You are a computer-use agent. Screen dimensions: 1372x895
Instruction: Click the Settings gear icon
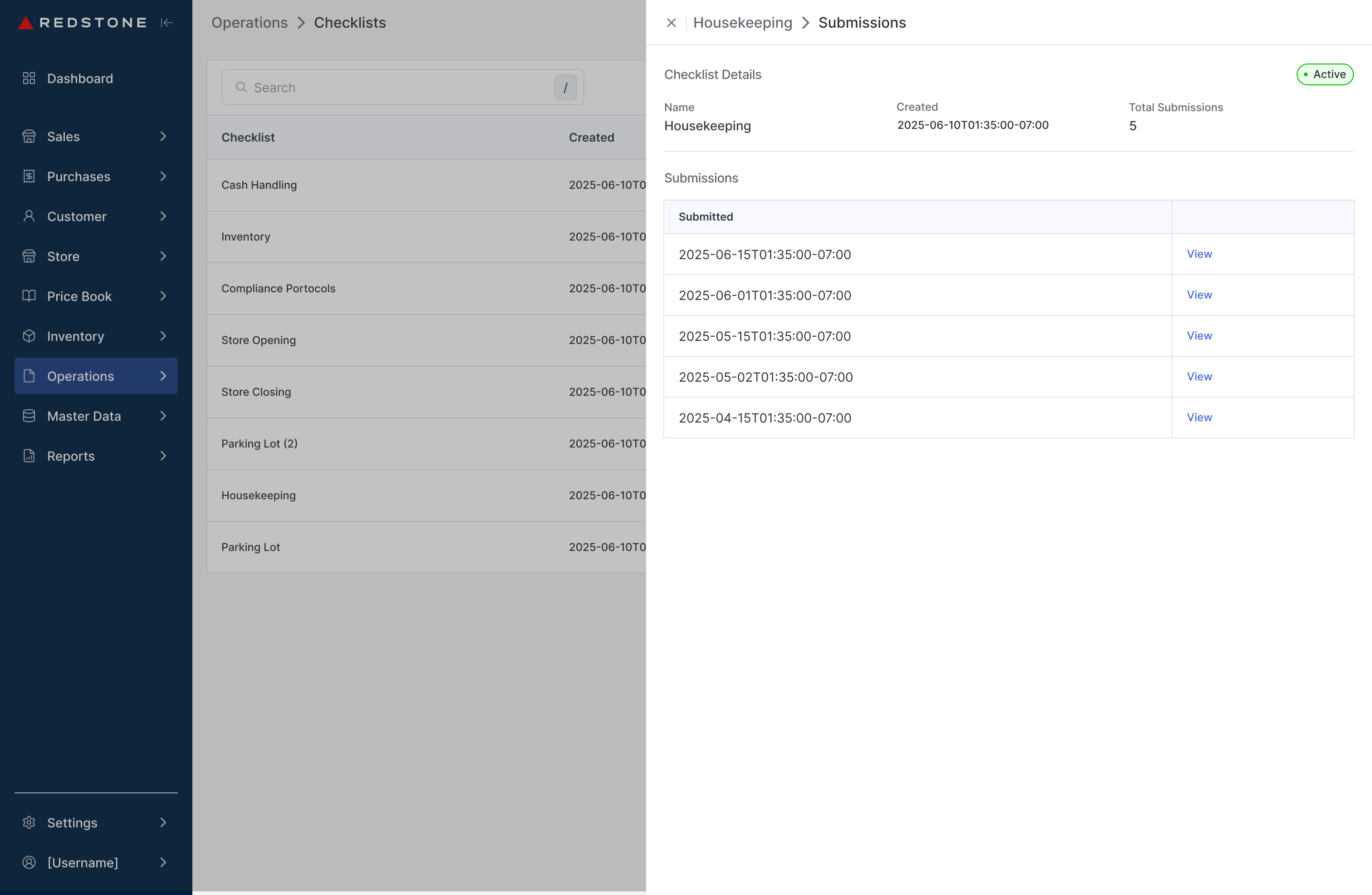pyautogui.click(x=29, y=822)
